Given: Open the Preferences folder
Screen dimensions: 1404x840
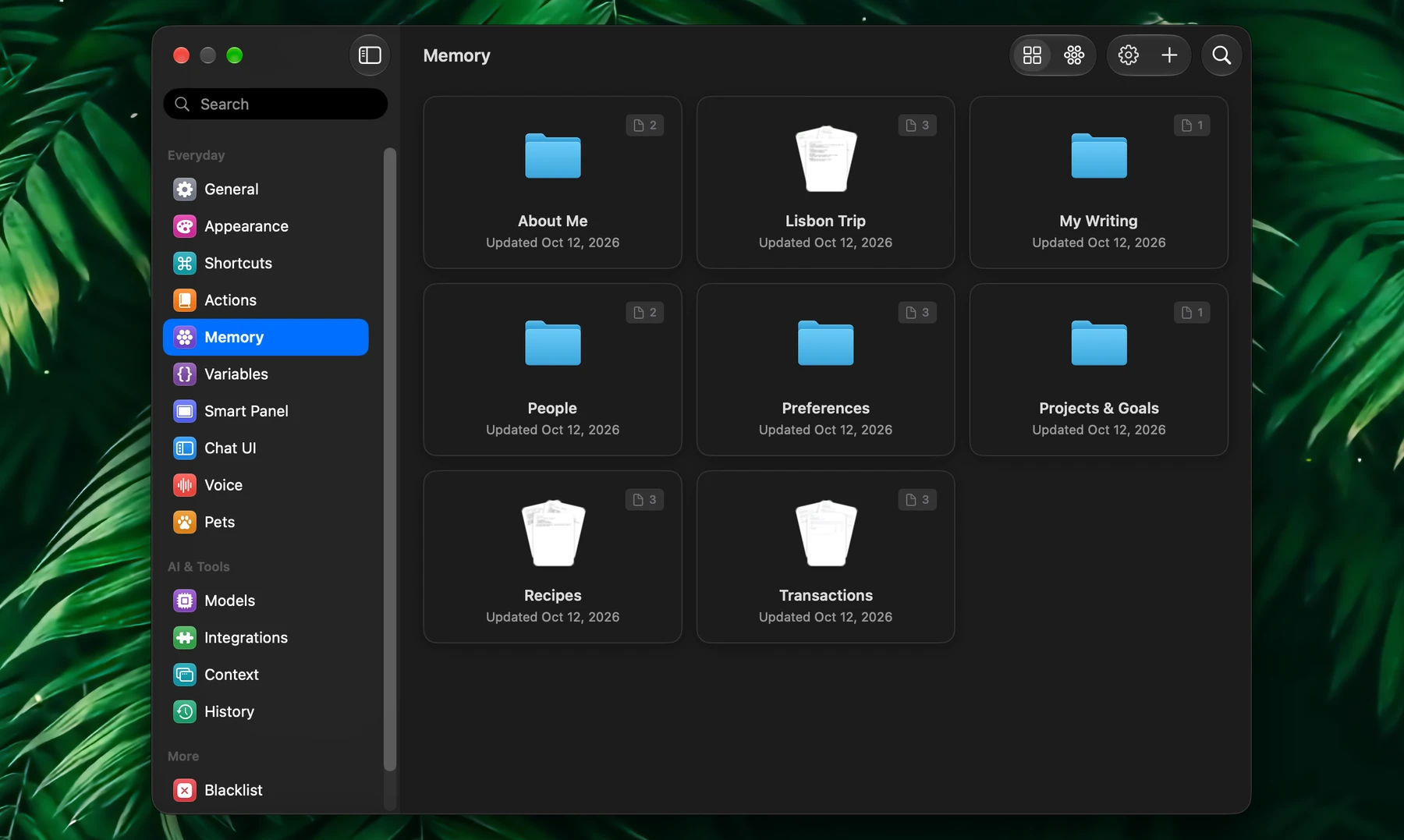Looking at the screenshot, I should click(x=825, y=370).
